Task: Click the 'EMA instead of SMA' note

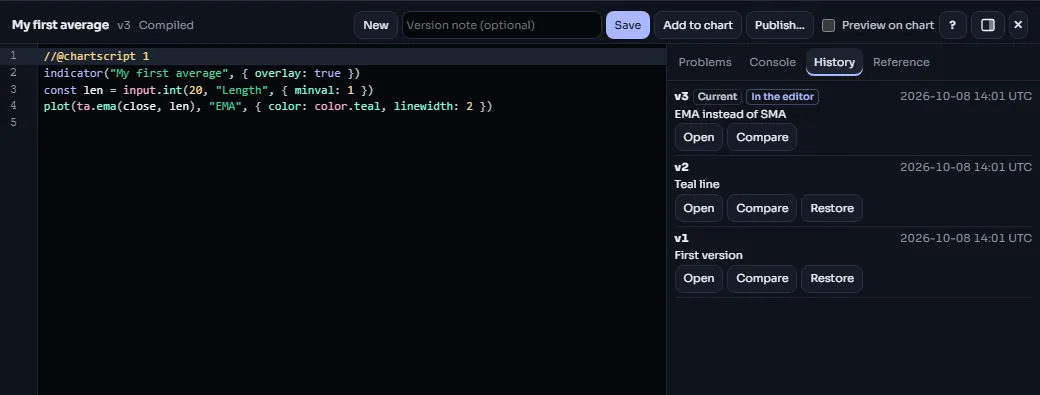Action: pyautogui.click(x=730, y=114)
